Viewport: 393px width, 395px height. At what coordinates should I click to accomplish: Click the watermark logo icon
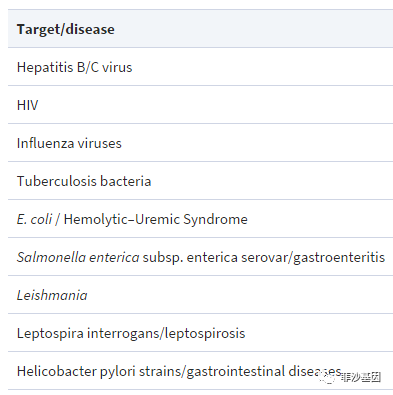pyautogui.click(x=328, y=378)
